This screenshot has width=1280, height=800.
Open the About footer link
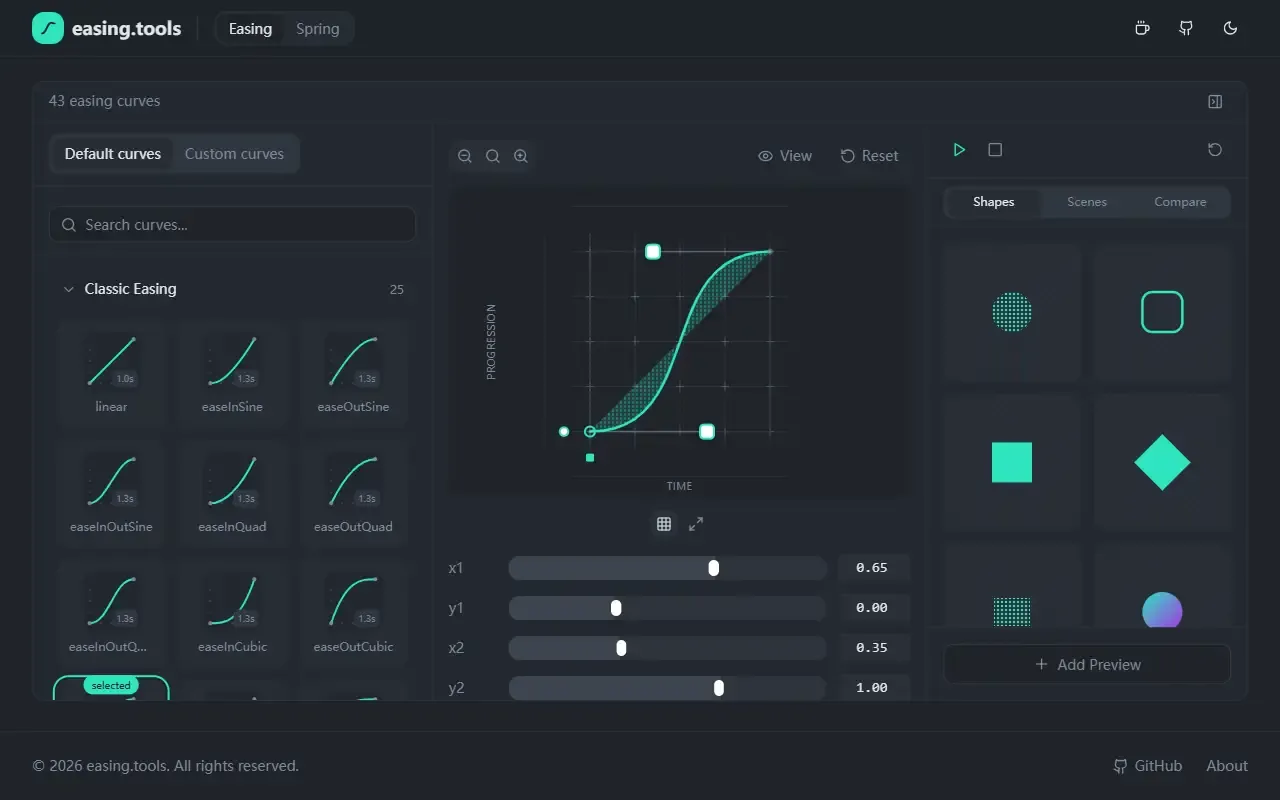[x=1227, y=766]
